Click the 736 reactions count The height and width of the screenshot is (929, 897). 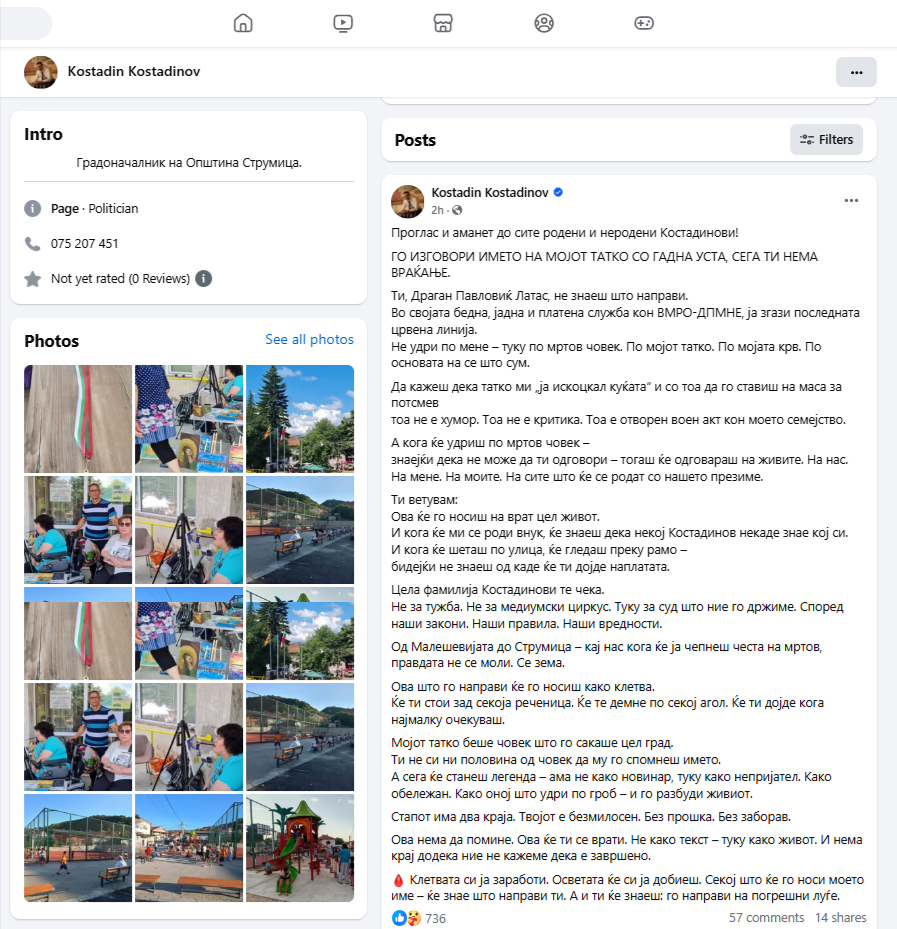[x=435, y=918]
